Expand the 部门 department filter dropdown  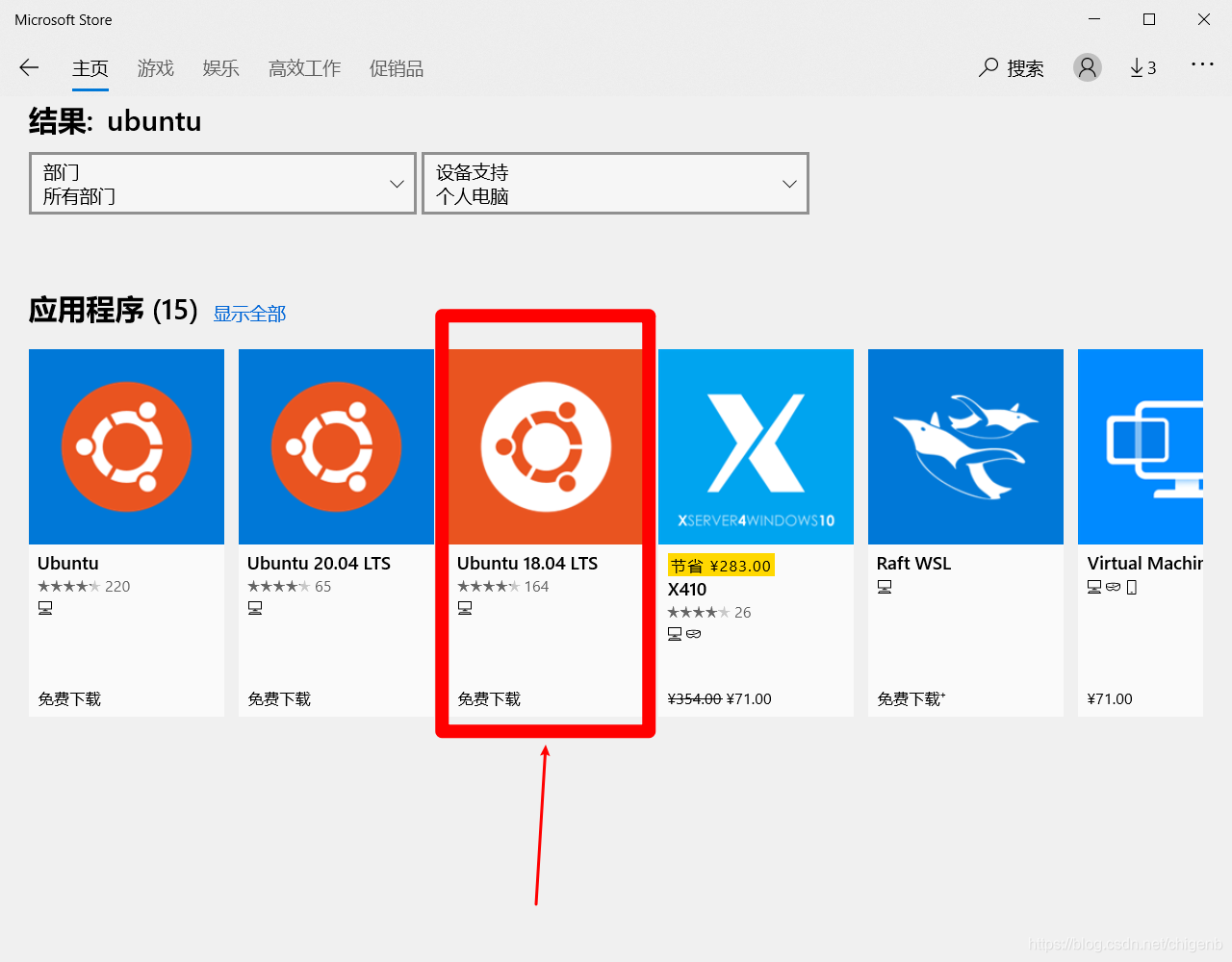[222, 183]
